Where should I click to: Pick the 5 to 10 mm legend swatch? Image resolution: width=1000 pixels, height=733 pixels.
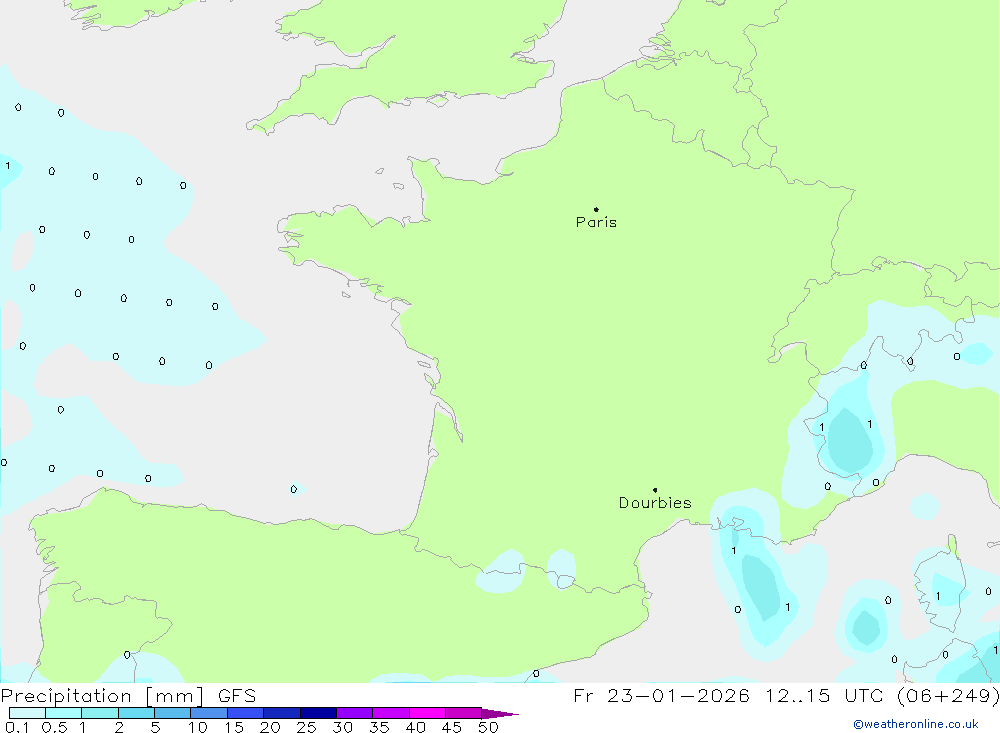pos(172,714)
